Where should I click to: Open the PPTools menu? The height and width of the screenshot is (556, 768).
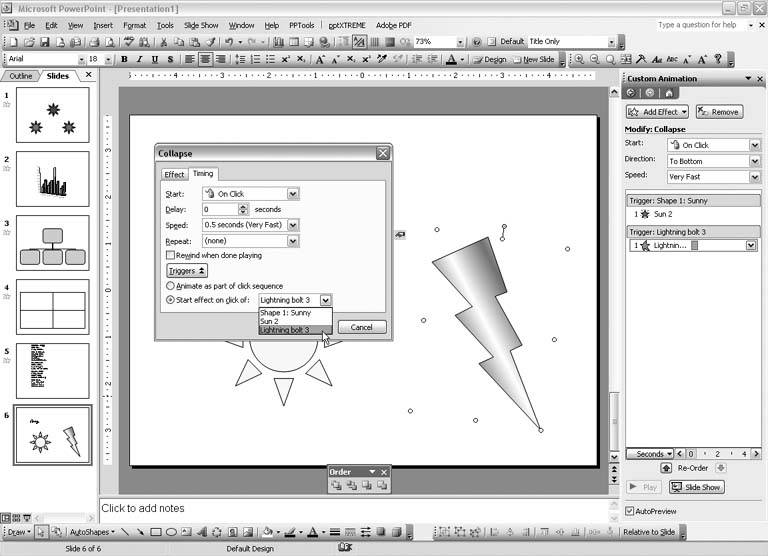[302, 25]
